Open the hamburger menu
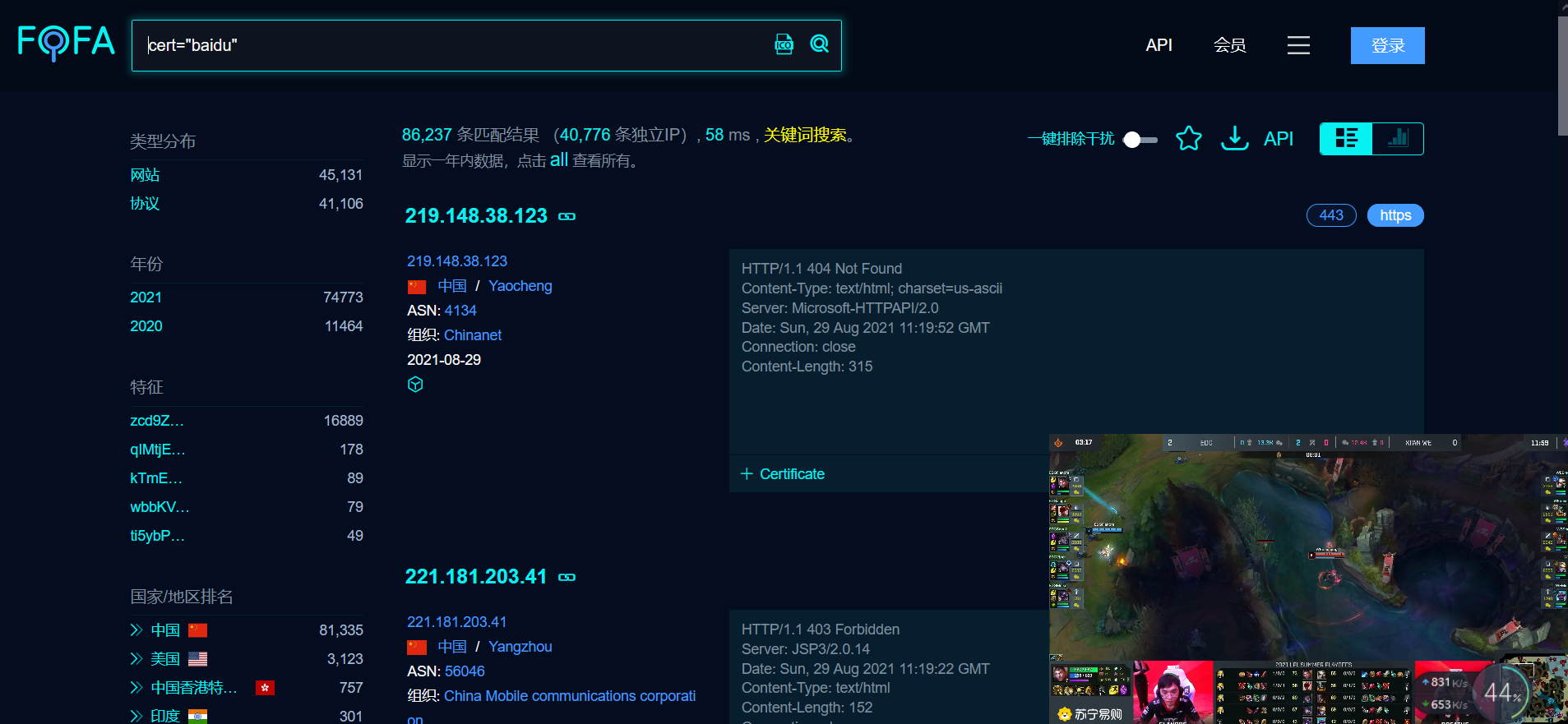The image size is (1568, 724). pos(1298,45)
